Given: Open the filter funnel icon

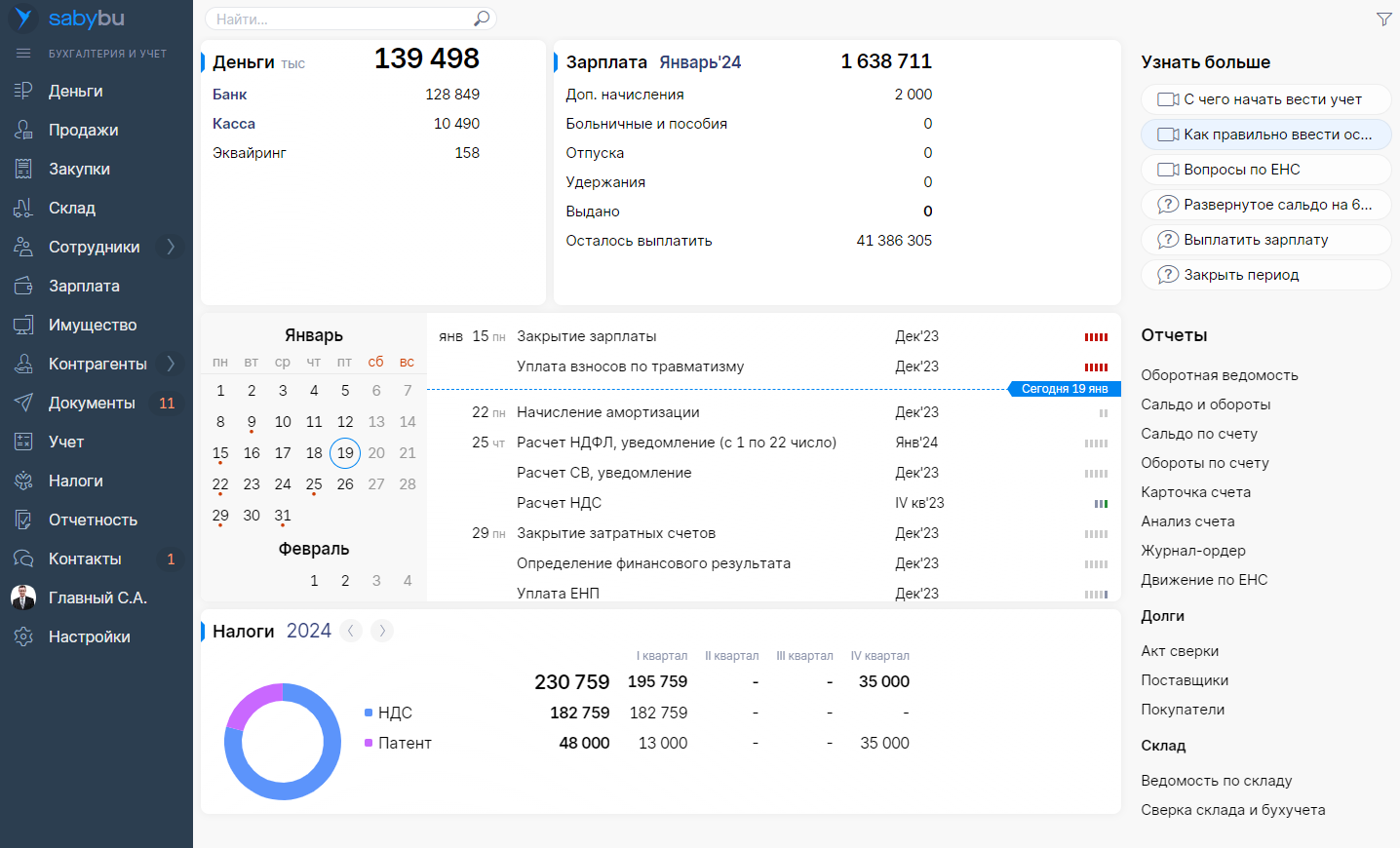Looking at the screenshot, I should tap(1383, 19).
